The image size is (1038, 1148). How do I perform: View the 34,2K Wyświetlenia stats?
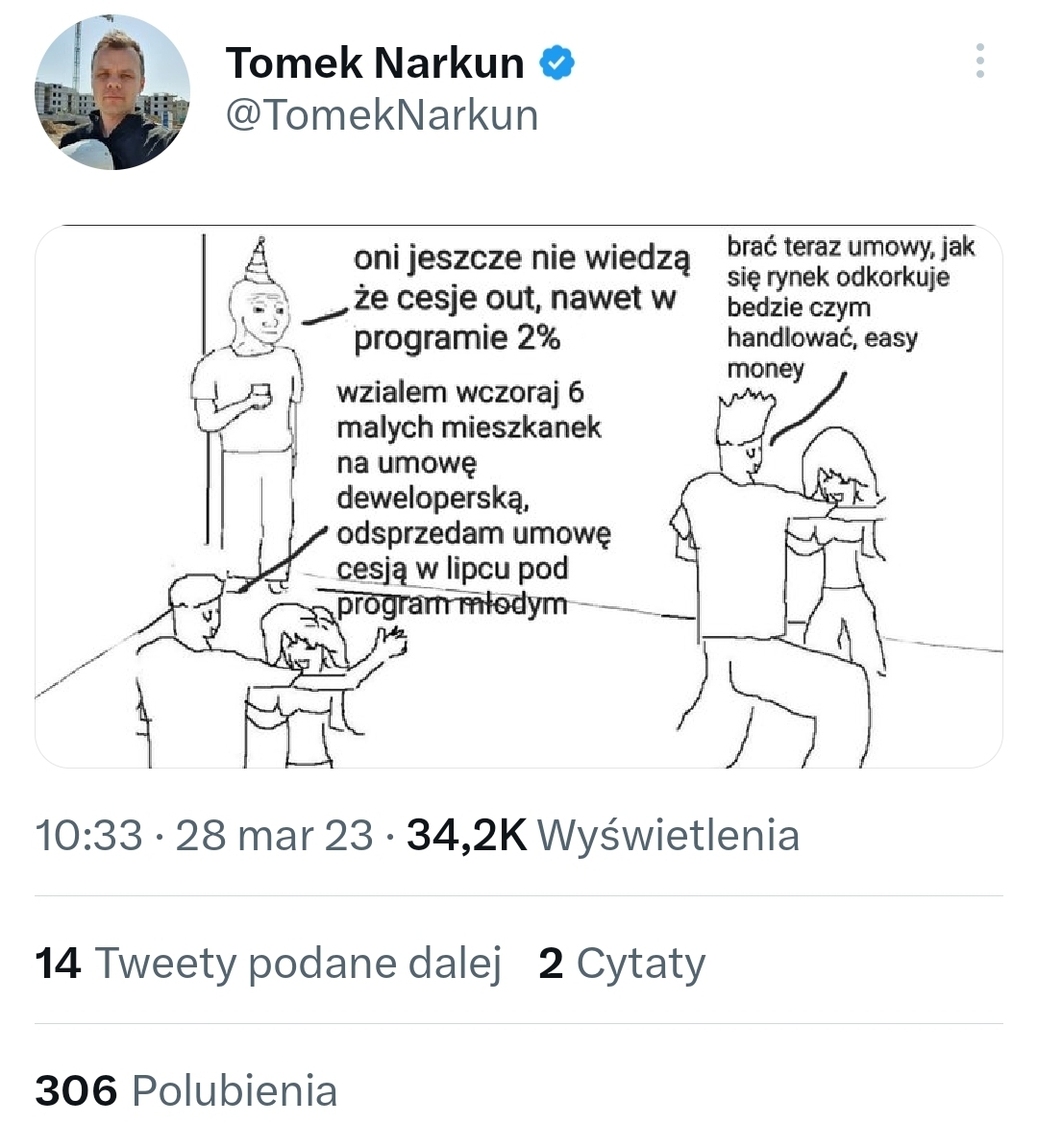click(603, 835)
